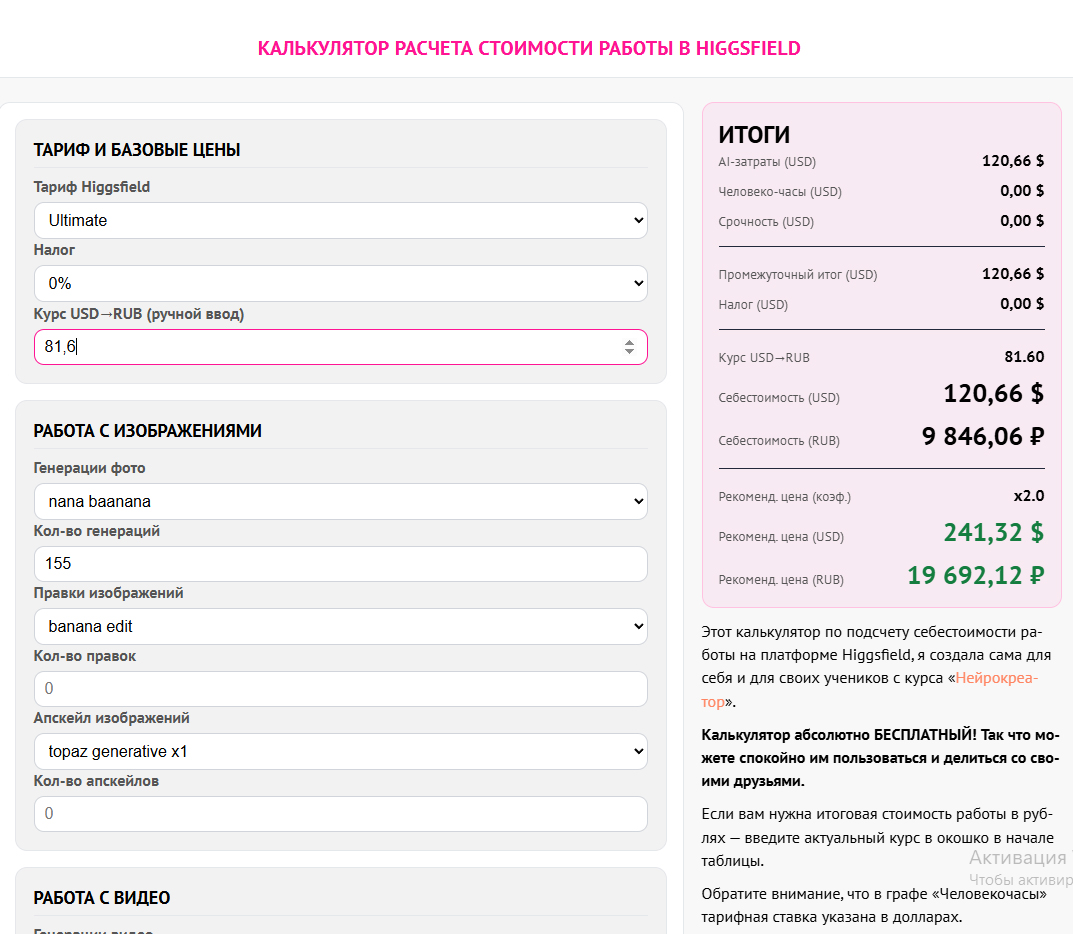Click the x2.0 recommended price coefficient
This screenshot has width=1073, height=934.
tap(1029, 496)
